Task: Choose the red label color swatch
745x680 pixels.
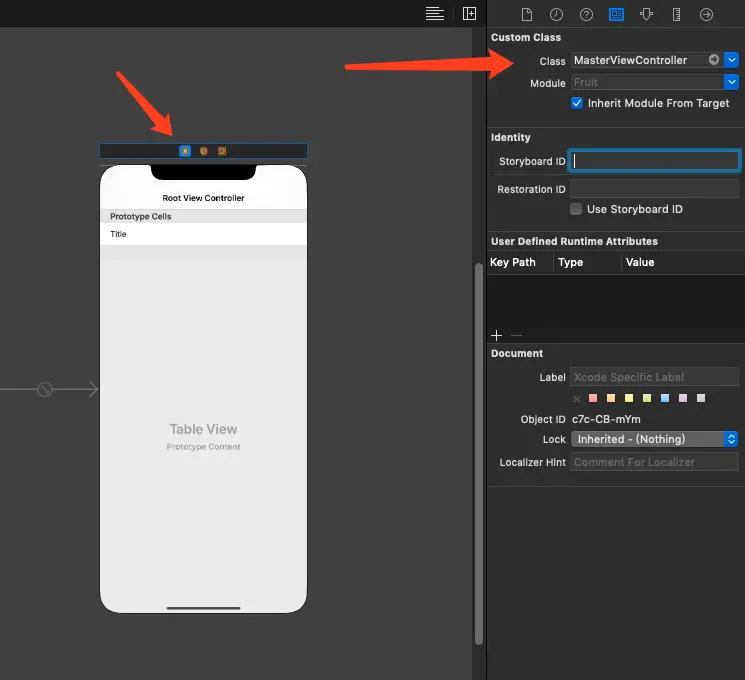Action: tap(593, 398)
